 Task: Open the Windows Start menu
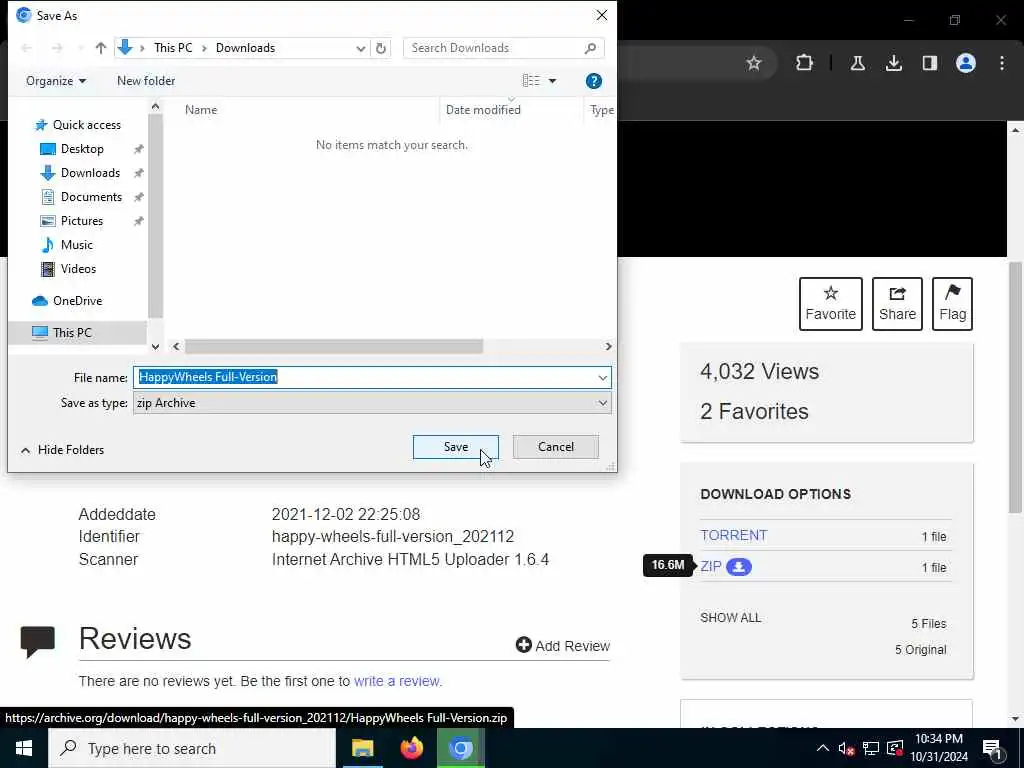click(x=24, y=748)
